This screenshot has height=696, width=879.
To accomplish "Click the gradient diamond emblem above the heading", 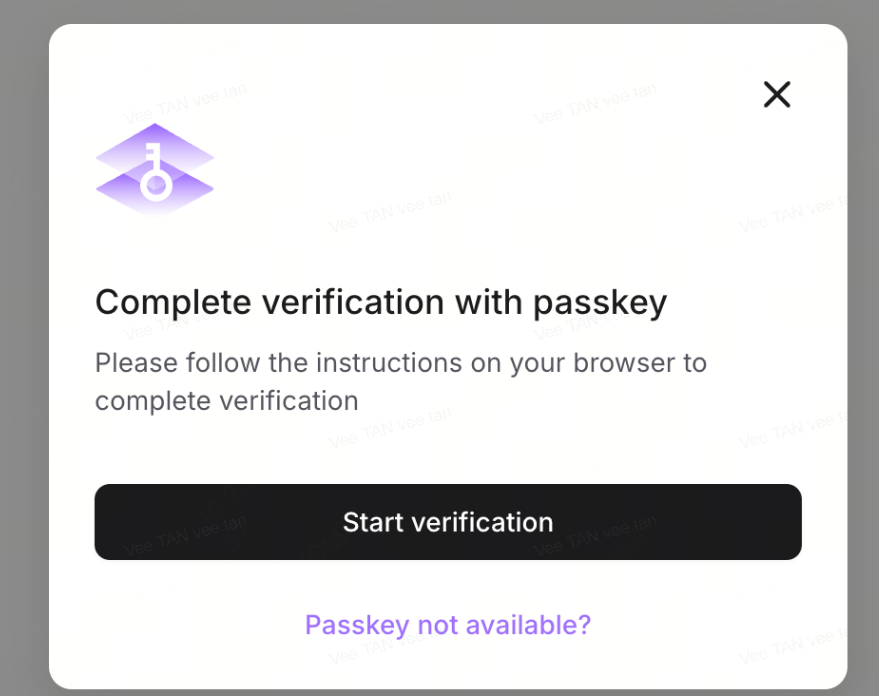I will click(154, 165).
